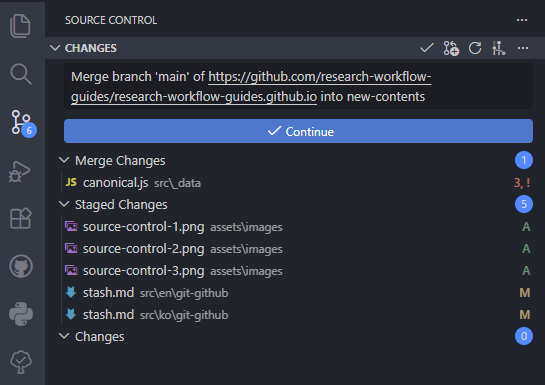Click the Continue button

point(298,131)
